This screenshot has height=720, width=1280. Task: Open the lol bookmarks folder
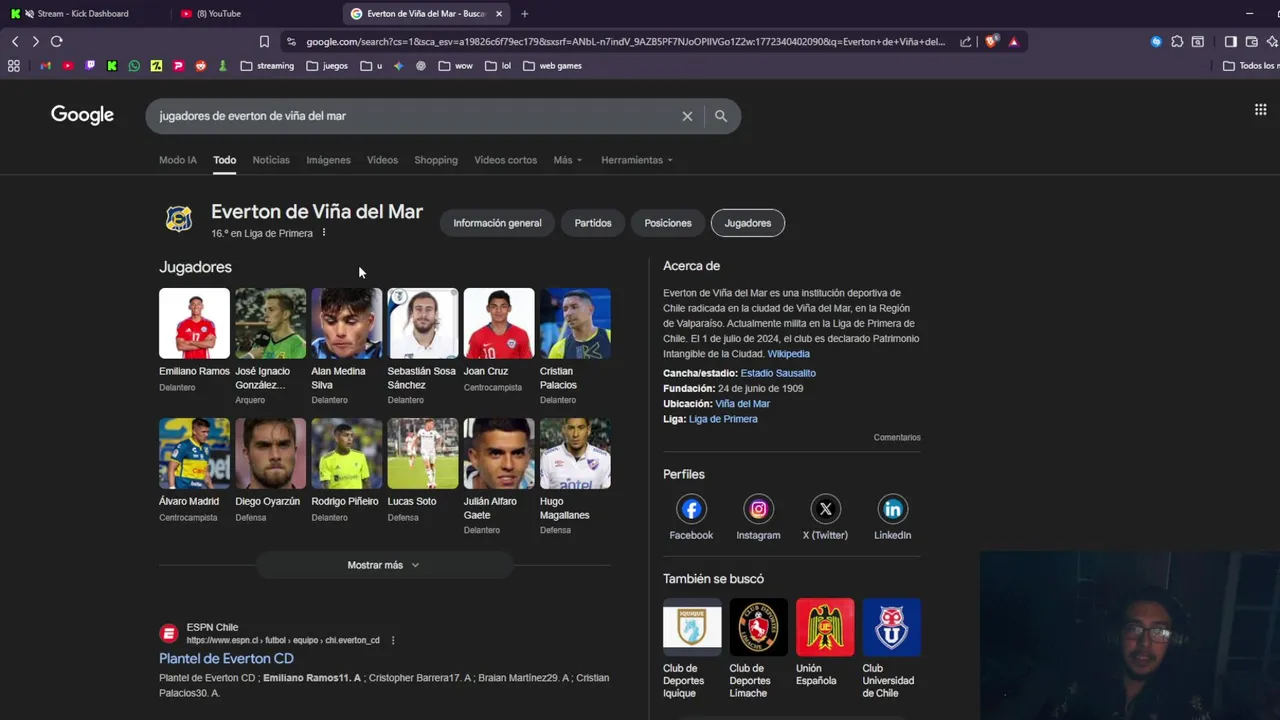point(498,66)
